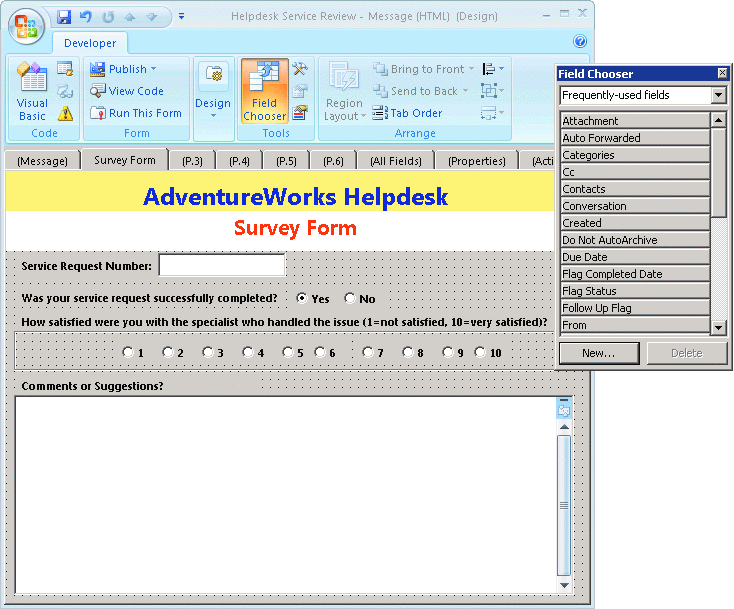Image resolution: width=734 pixels, height=609 pixels.
Task: Open the (Properties) tab
Action: coord(477,161)
